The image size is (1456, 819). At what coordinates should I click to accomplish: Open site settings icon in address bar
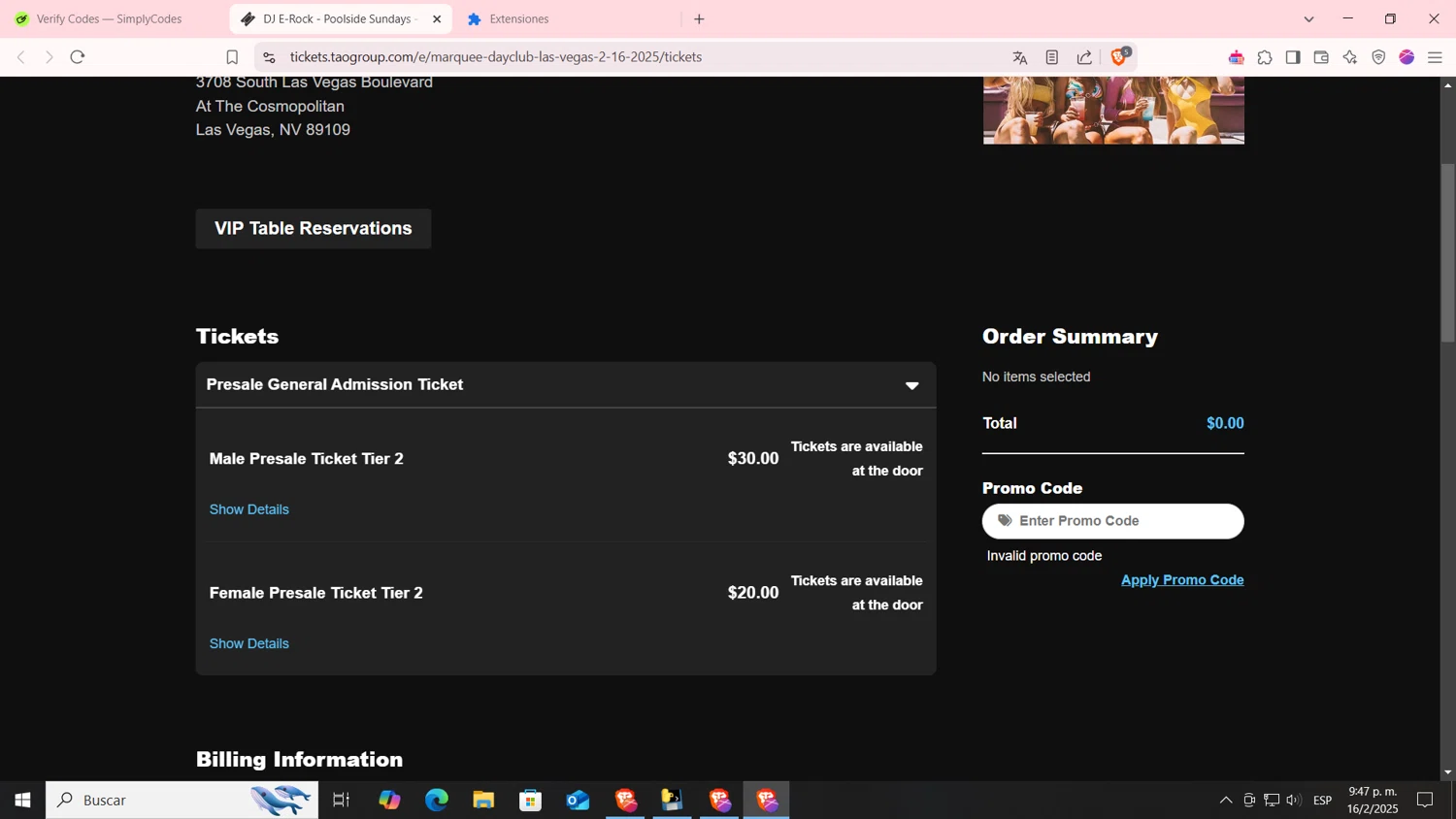[x=270, y=57]
